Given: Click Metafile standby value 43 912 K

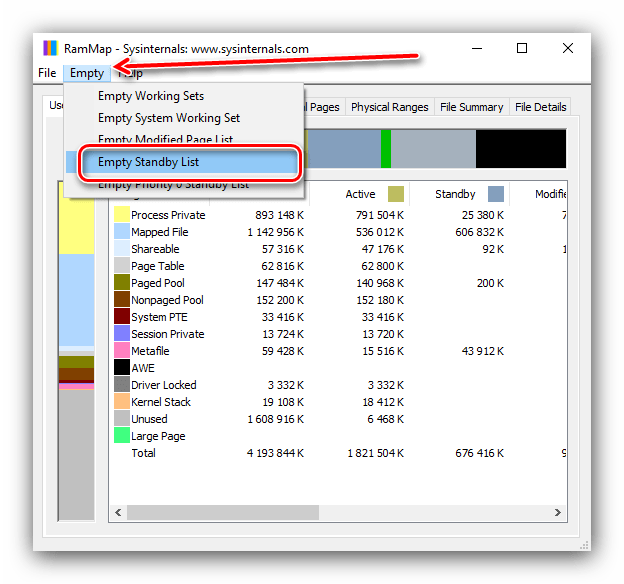Looking at the screenshot, I should [x=482, y=351].
